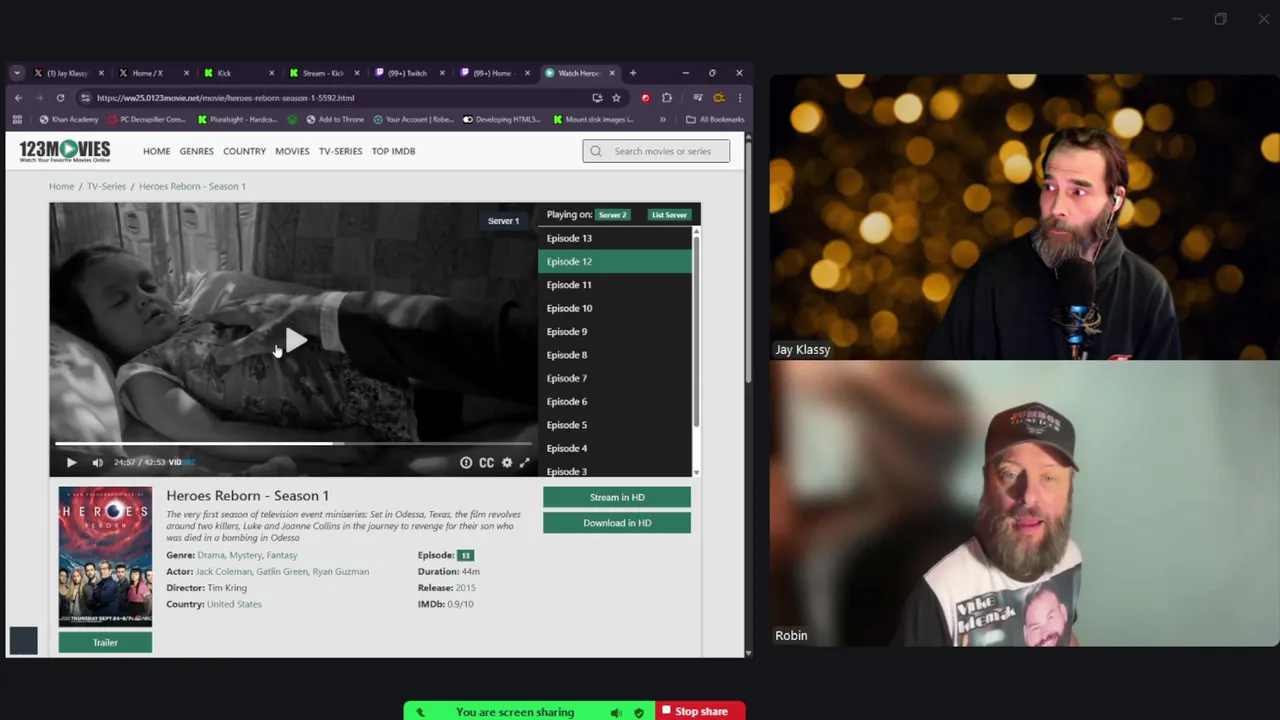
Task: Click the Heroes Reborn poster thumbnail
Action: [x=105, y=556]
